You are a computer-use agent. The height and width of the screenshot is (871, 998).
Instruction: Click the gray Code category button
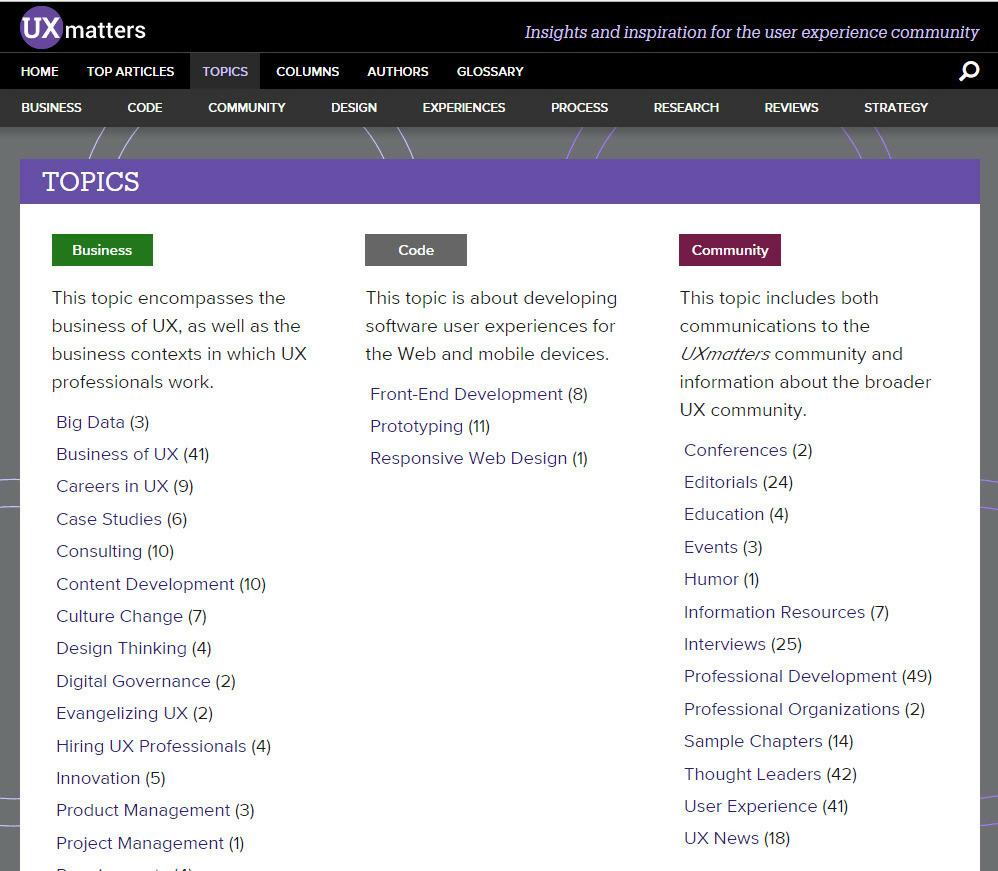coord(416,250)
